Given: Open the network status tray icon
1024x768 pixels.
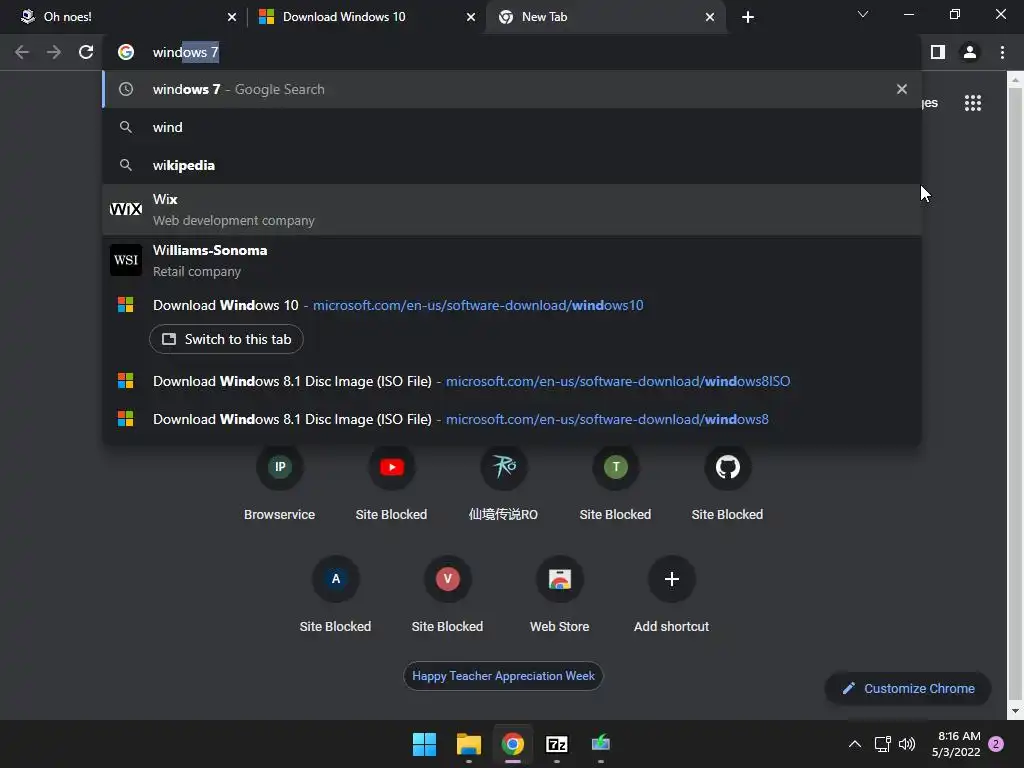Looking at the screenshot, I should click(882, 744).
